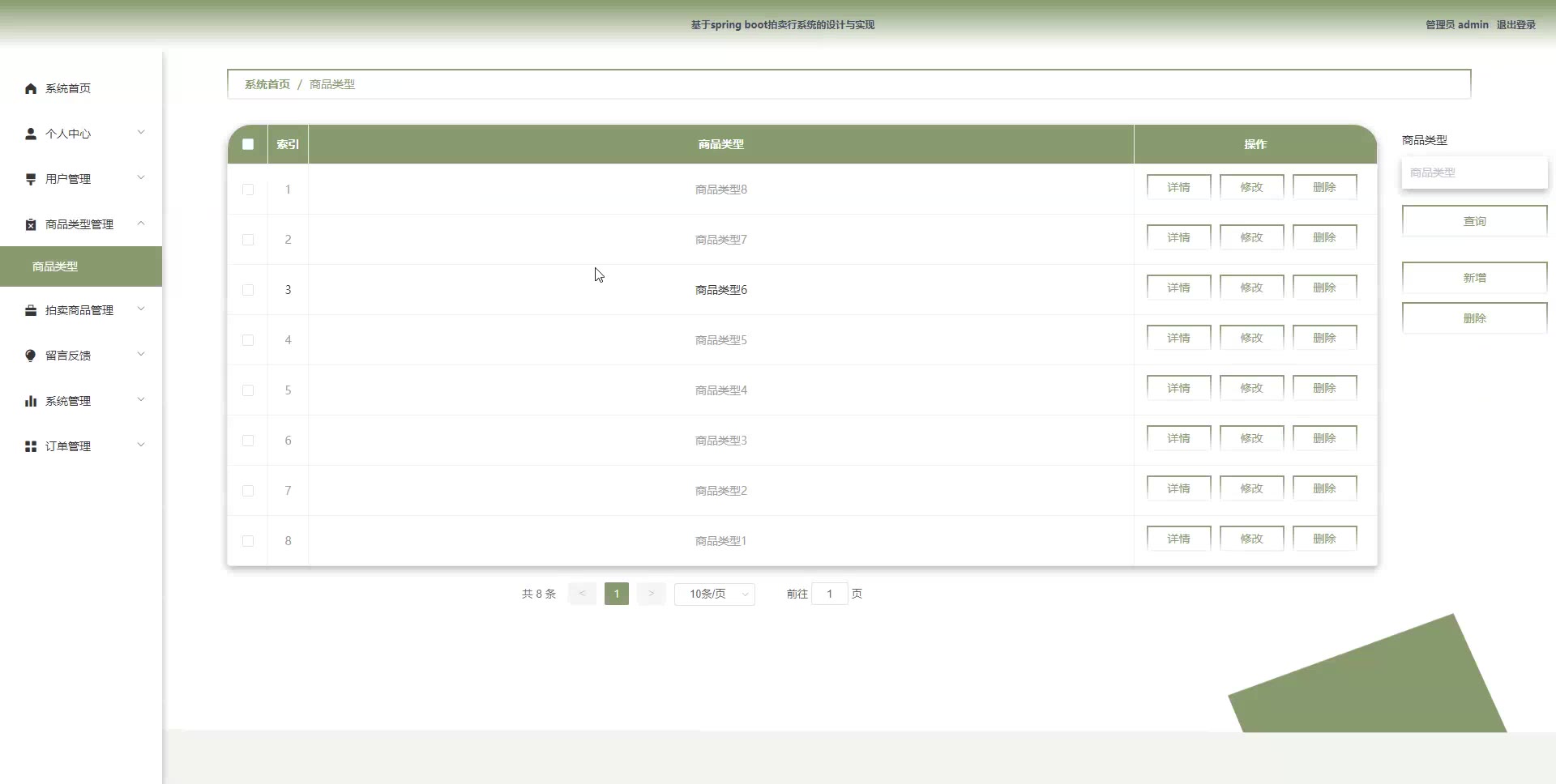
Task: Check the row for 商品类型3
Action: 248,441
